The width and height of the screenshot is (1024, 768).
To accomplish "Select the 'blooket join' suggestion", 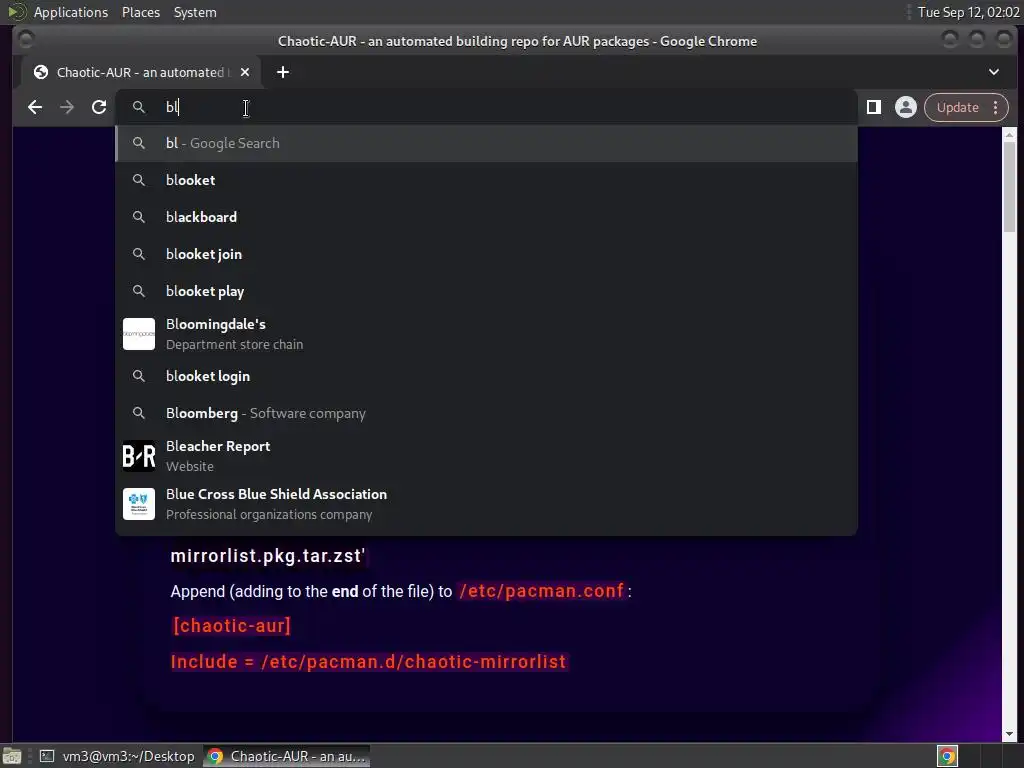I will tap(487, 254).
